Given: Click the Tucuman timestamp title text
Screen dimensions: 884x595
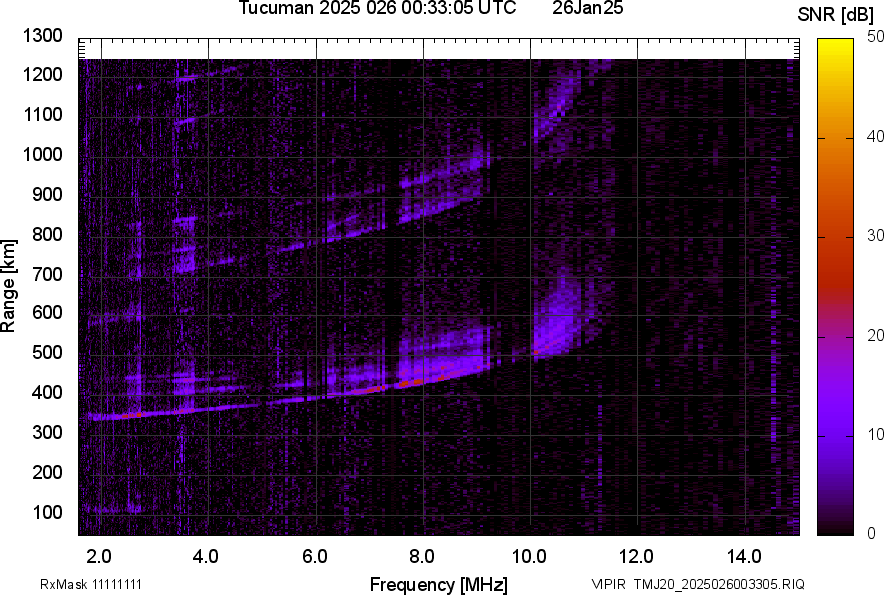Looking at the screenshot, I should [377, 9].
